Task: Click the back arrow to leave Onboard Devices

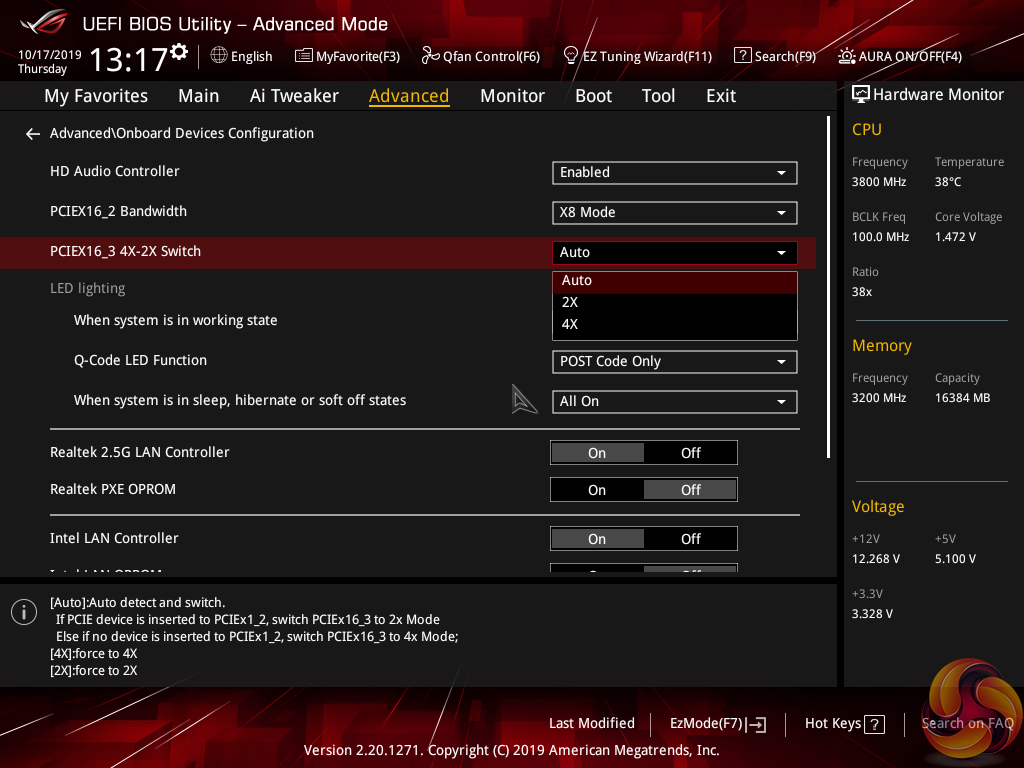Action: click(x=33, y=134)
